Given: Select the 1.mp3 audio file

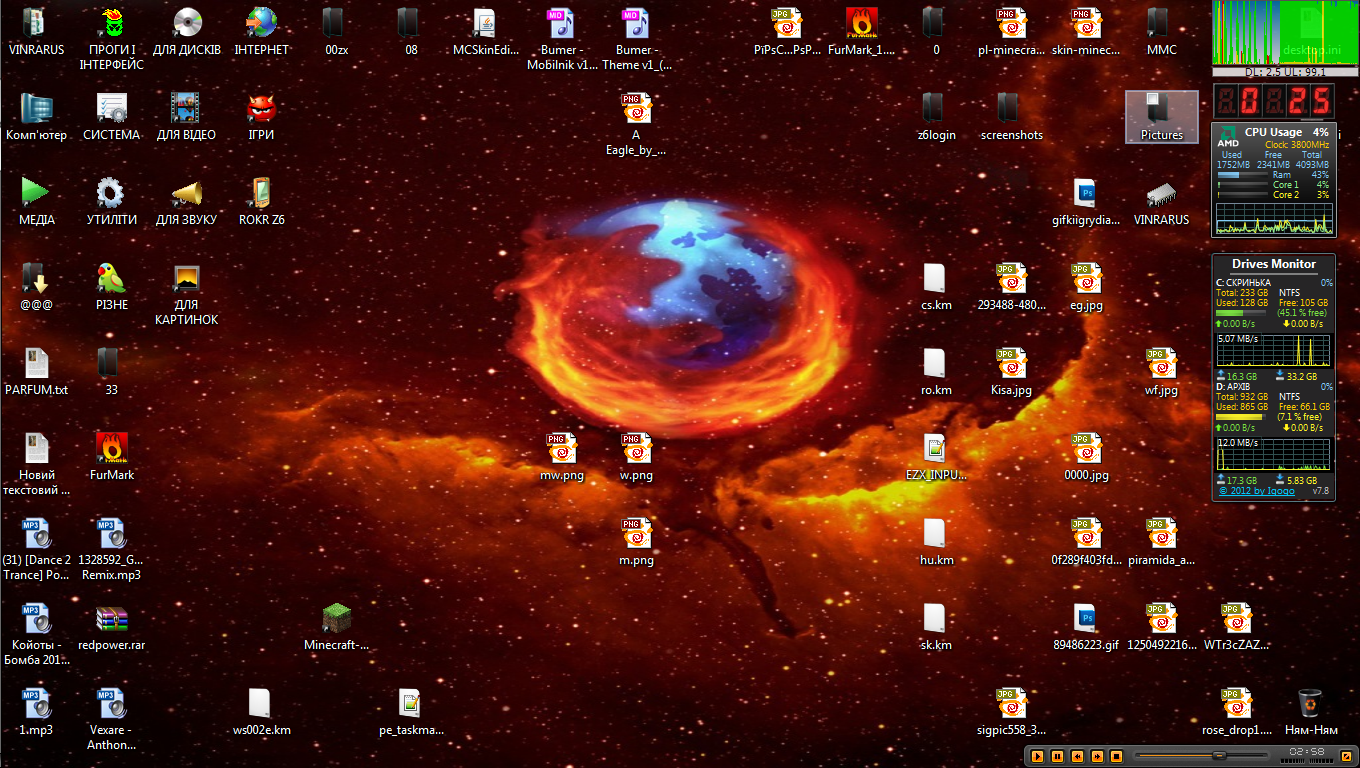Looking at the screenshot, I should (36, 712).
